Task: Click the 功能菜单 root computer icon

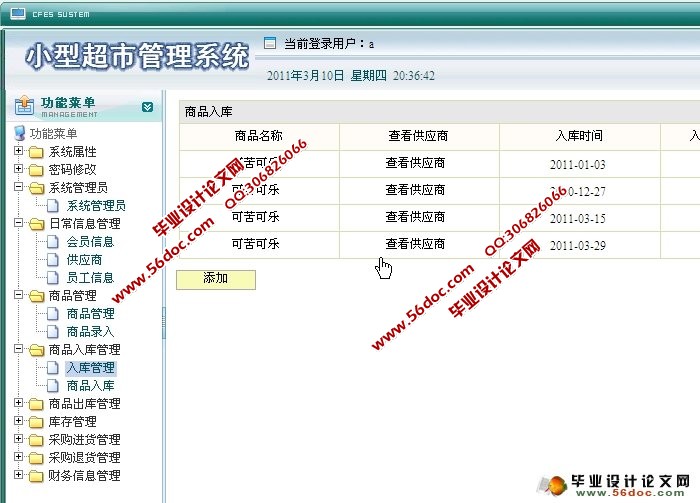Action: click(19, 133)
